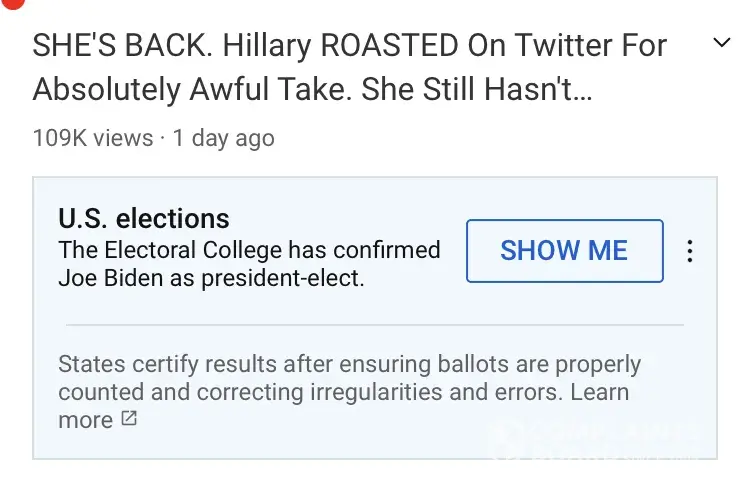Click the external link icon after 'more'
The height and width of the screenshot is (485, 750).
(x=129, y=419)
